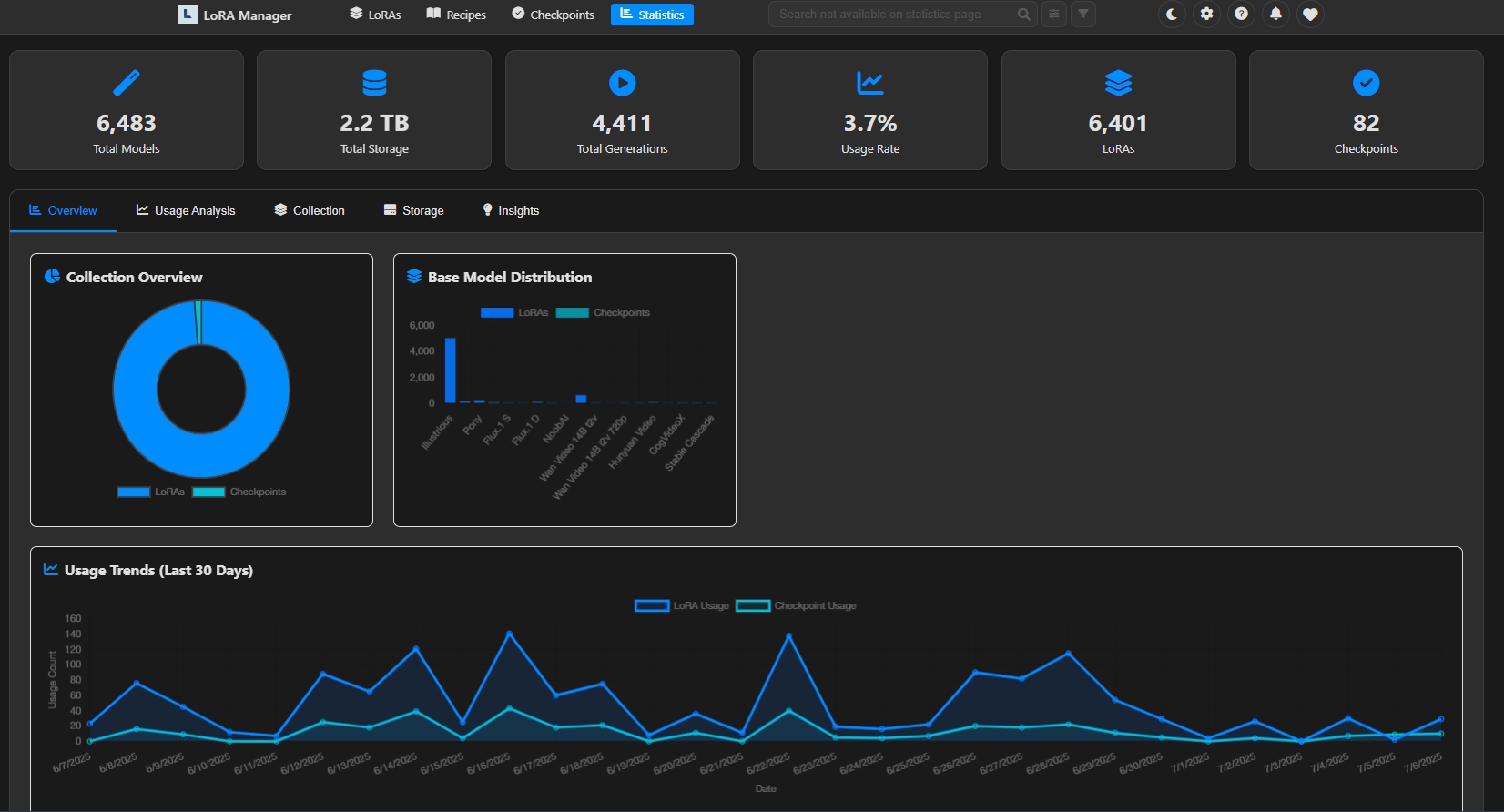Viewport: 1504px width, 812px height.
Task: Click the 4,411 Total Generations value
Action: [x=623, y=123]
